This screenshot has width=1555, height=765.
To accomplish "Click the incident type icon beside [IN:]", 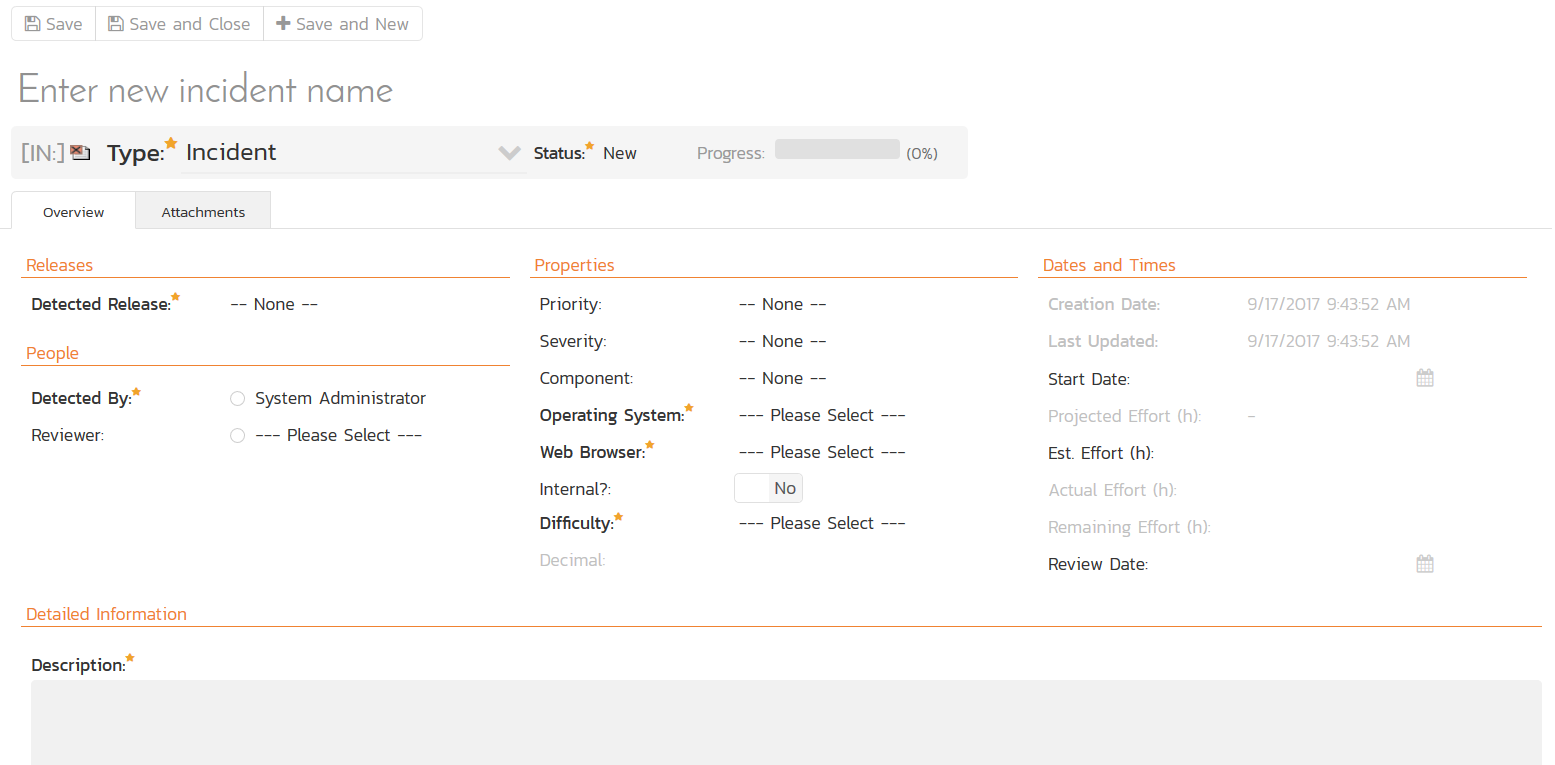I will [80, 153].
